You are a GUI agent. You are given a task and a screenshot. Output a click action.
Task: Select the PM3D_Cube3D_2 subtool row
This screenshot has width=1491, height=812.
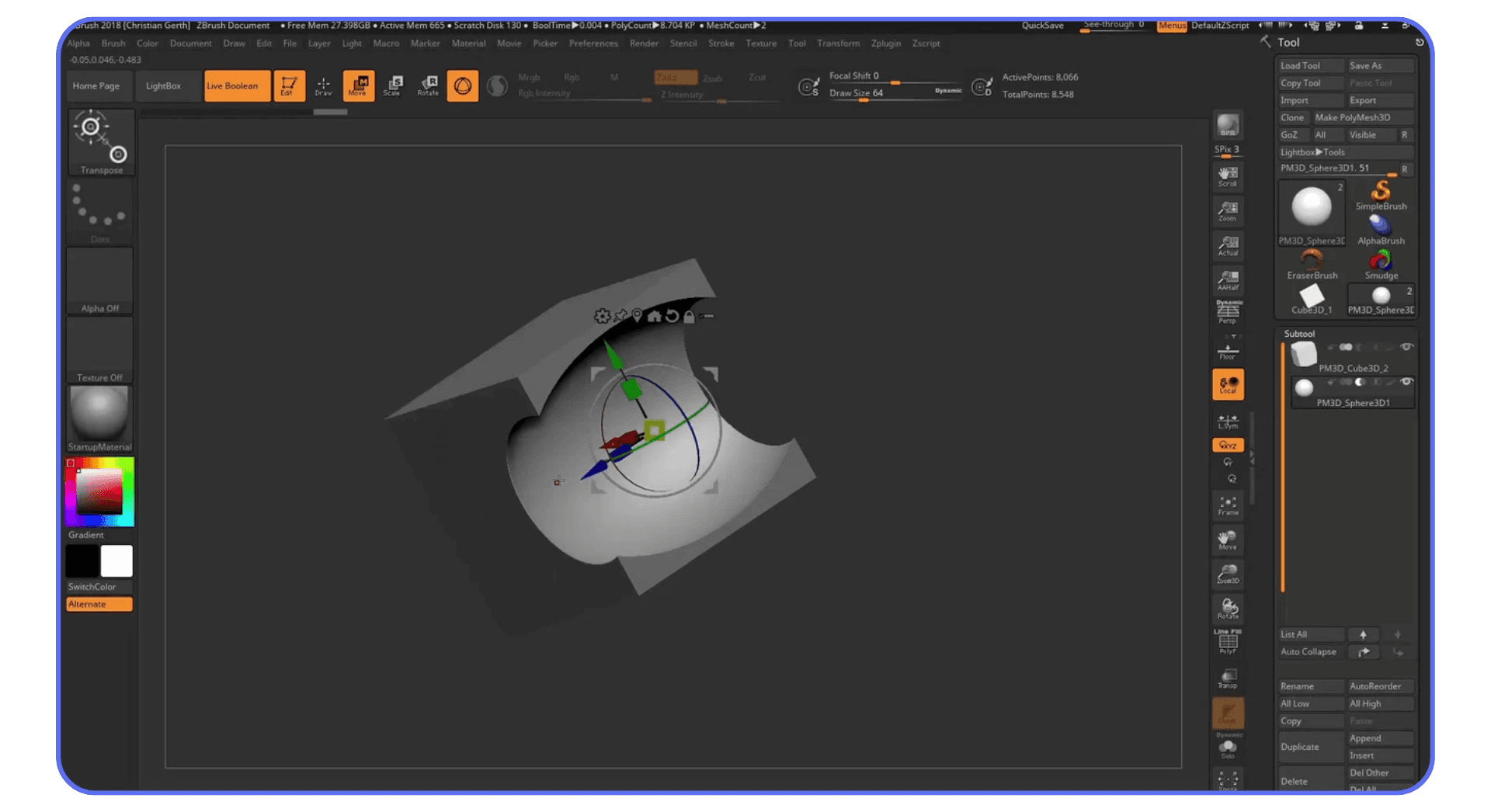tap(1352, 358)
